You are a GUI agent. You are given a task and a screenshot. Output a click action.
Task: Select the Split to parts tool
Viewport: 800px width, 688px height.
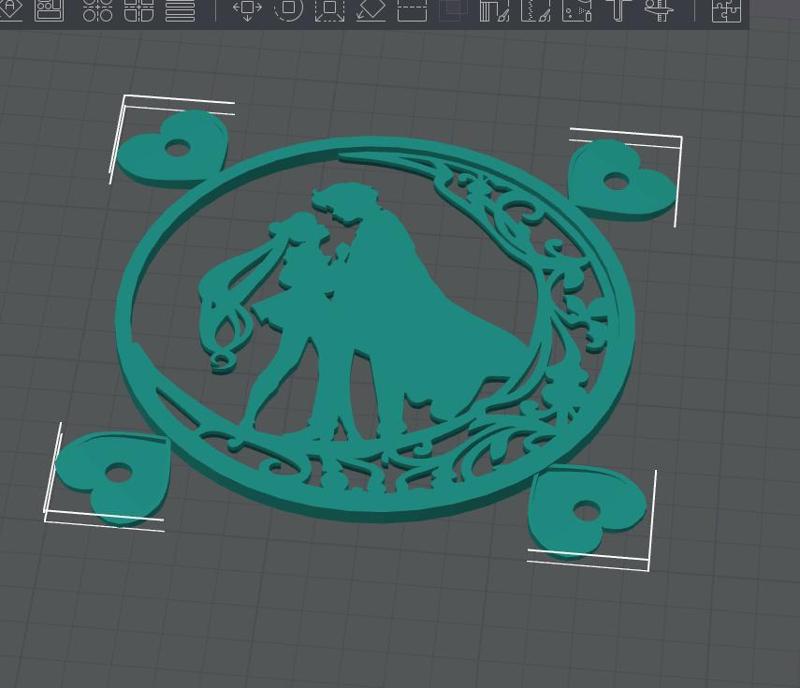pos(139,10)
